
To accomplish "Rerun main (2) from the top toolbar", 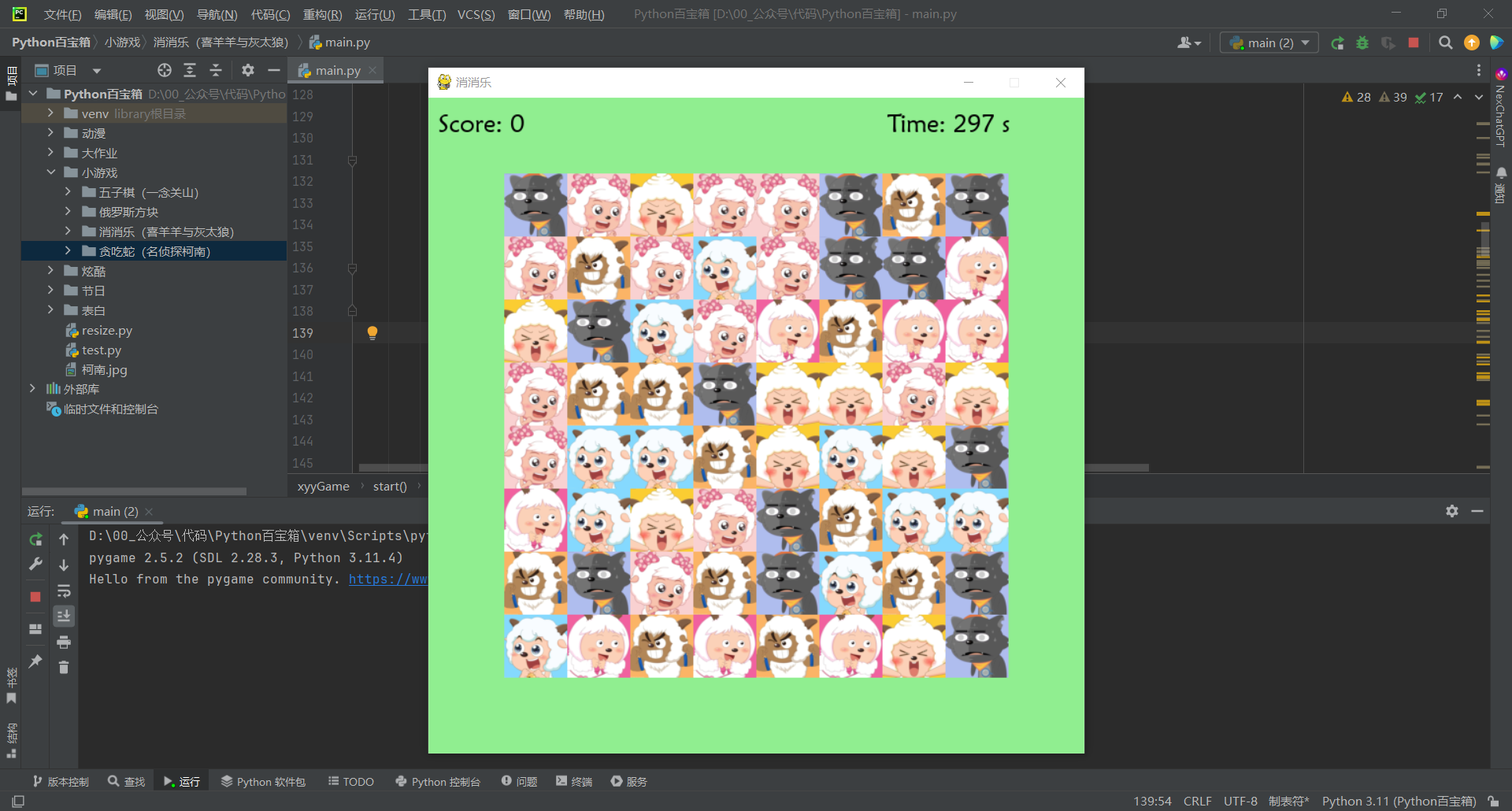I will [1337, 43].
